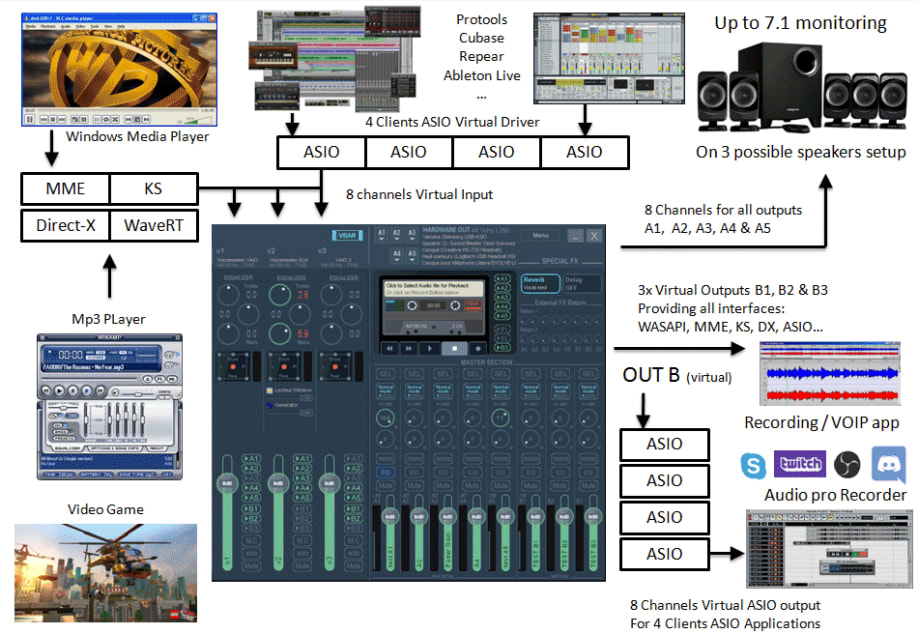Open the Voicemeeter Menu
This screenshot has width=918, height=634.
click(540, 235)
